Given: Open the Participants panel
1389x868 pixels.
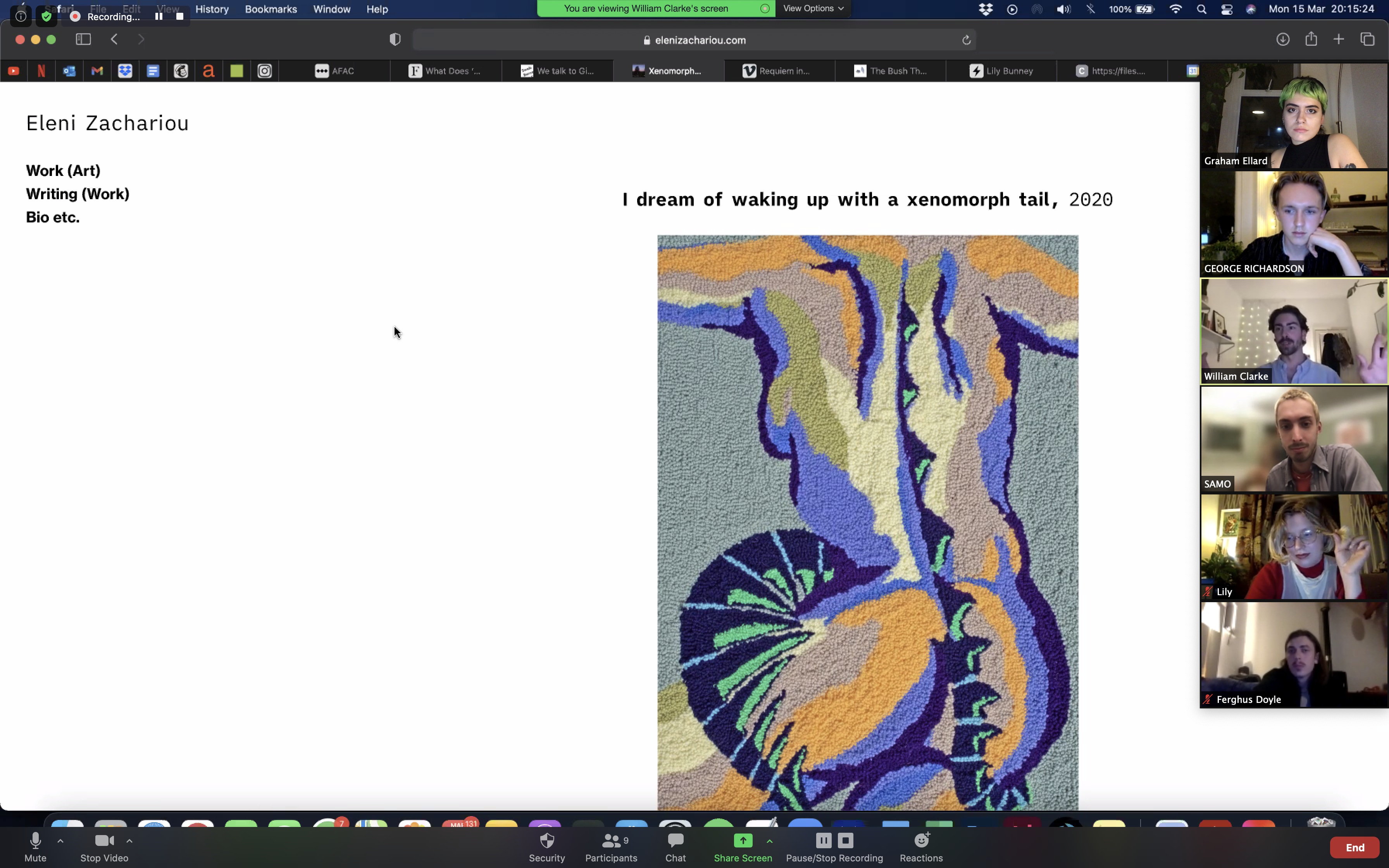Looking at the screenshot, I should coord(611,847).
